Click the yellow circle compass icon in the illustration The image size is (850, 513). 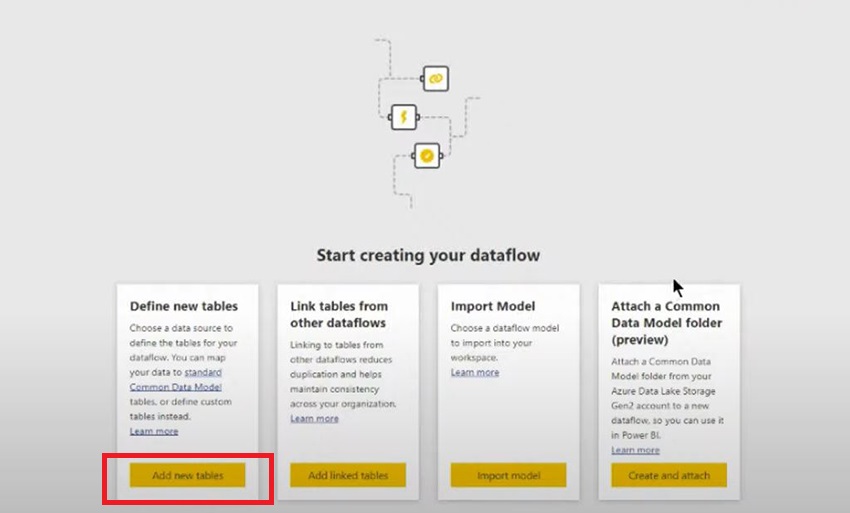[x=427, y=156]
